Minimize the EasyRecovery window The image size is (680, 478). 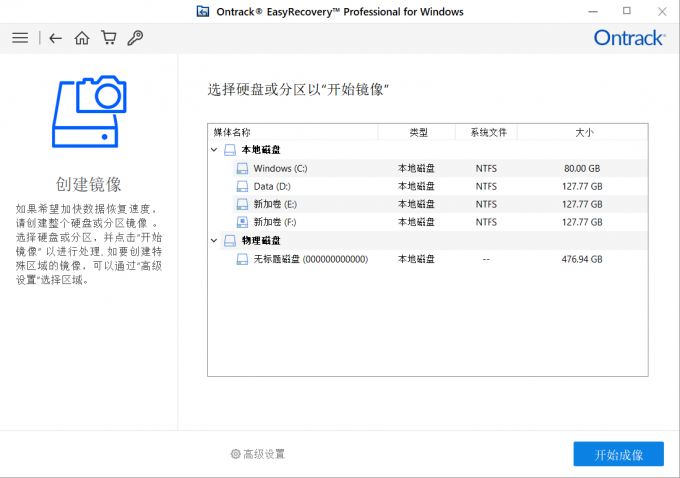point(593,12)
